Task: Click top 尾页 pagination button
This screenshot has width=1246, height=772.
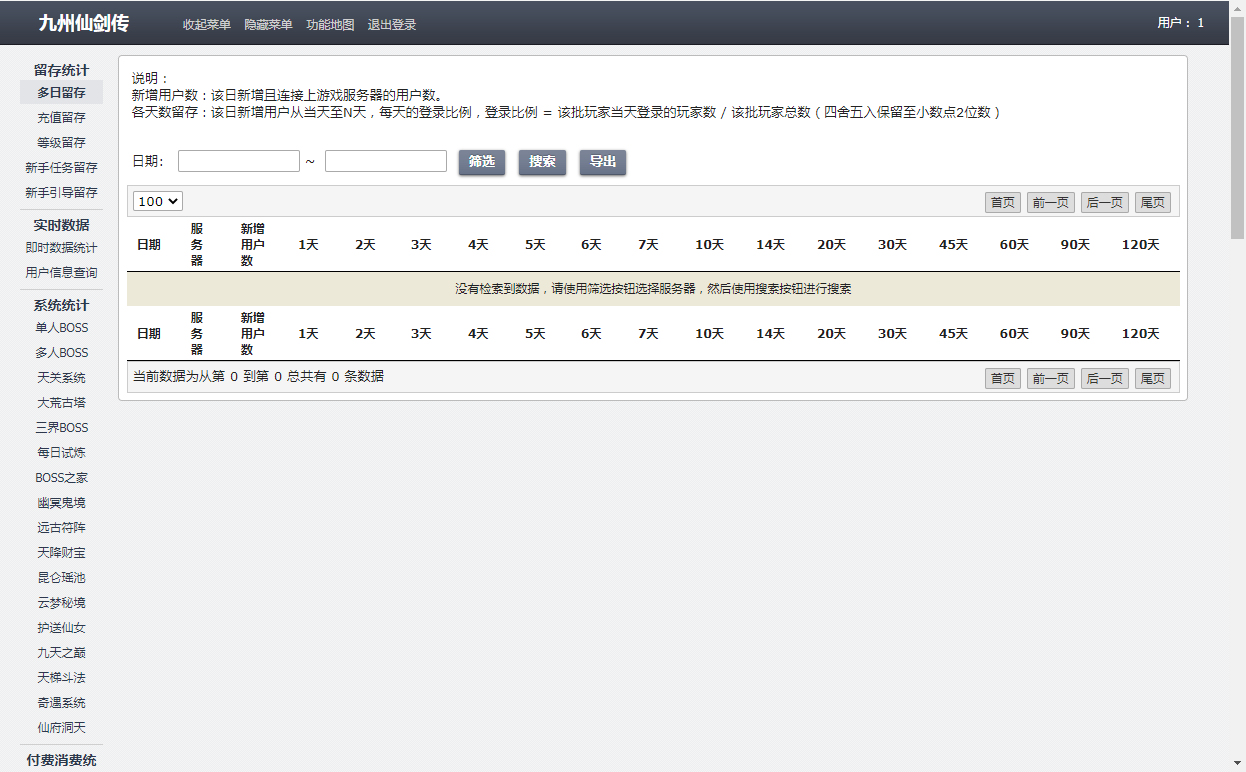Action: tap(1153, 202)
